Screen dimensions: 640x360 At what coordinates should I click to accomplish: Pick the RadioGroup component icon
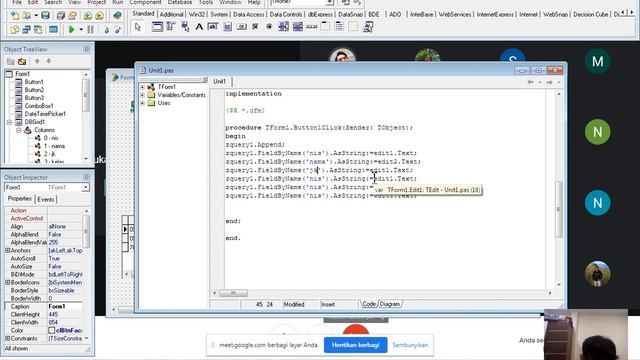[339, 27]
